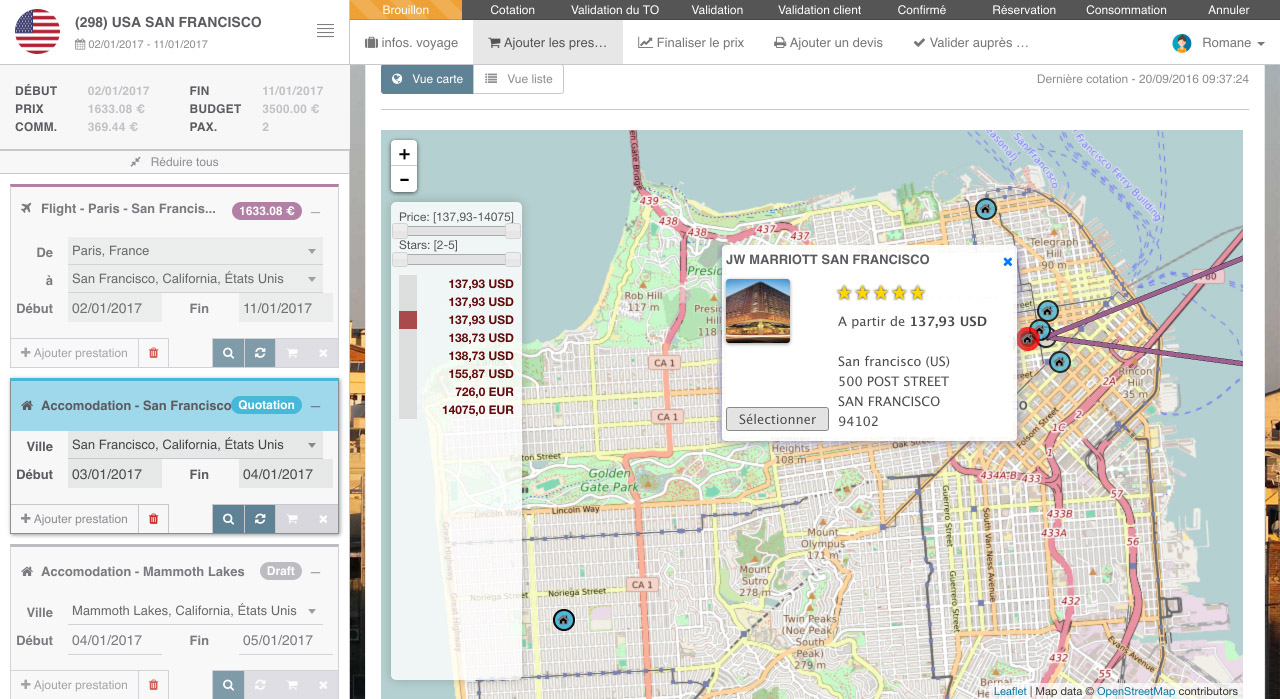Screen dimensions: 1280x699
Task: Click Ajouter prestation on Accomodation - Mammoth Lakes
Action: click(x=74, y=685)
